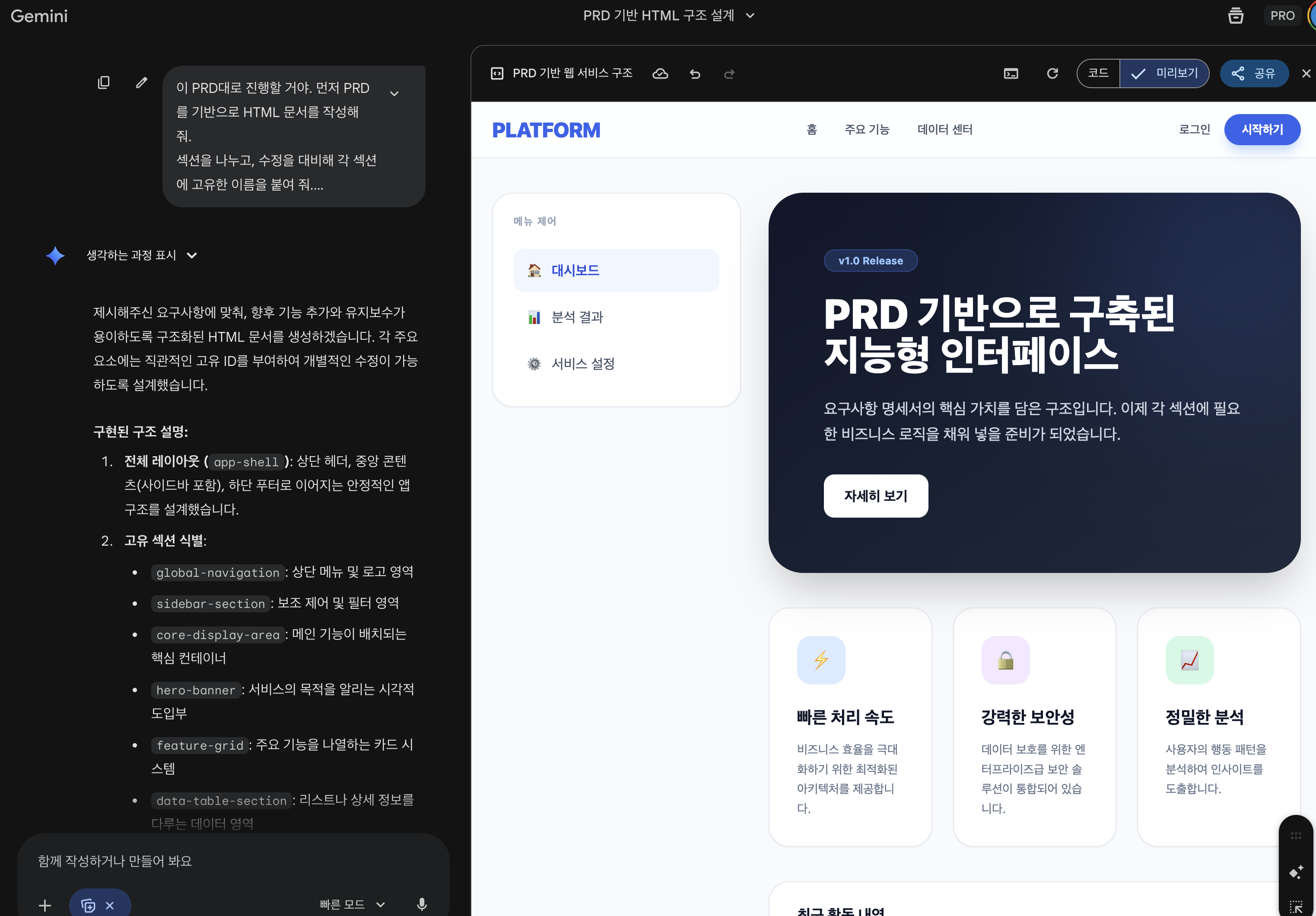Click the pencil edit prompt icon
The width and height of the screenshot is (1316, 916).
(x=142, y=83)
